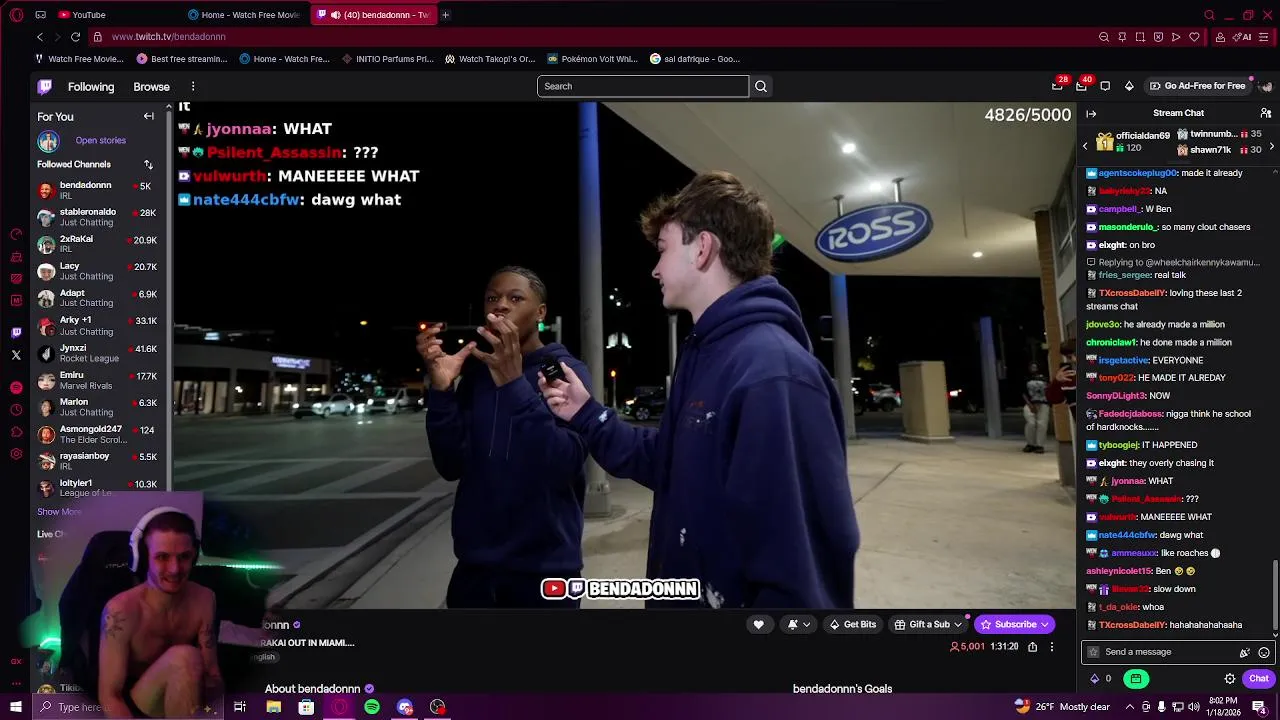Open the emote picker in chat
Viewport: 1280px width, 720px height.
(x=1264, y=652)
